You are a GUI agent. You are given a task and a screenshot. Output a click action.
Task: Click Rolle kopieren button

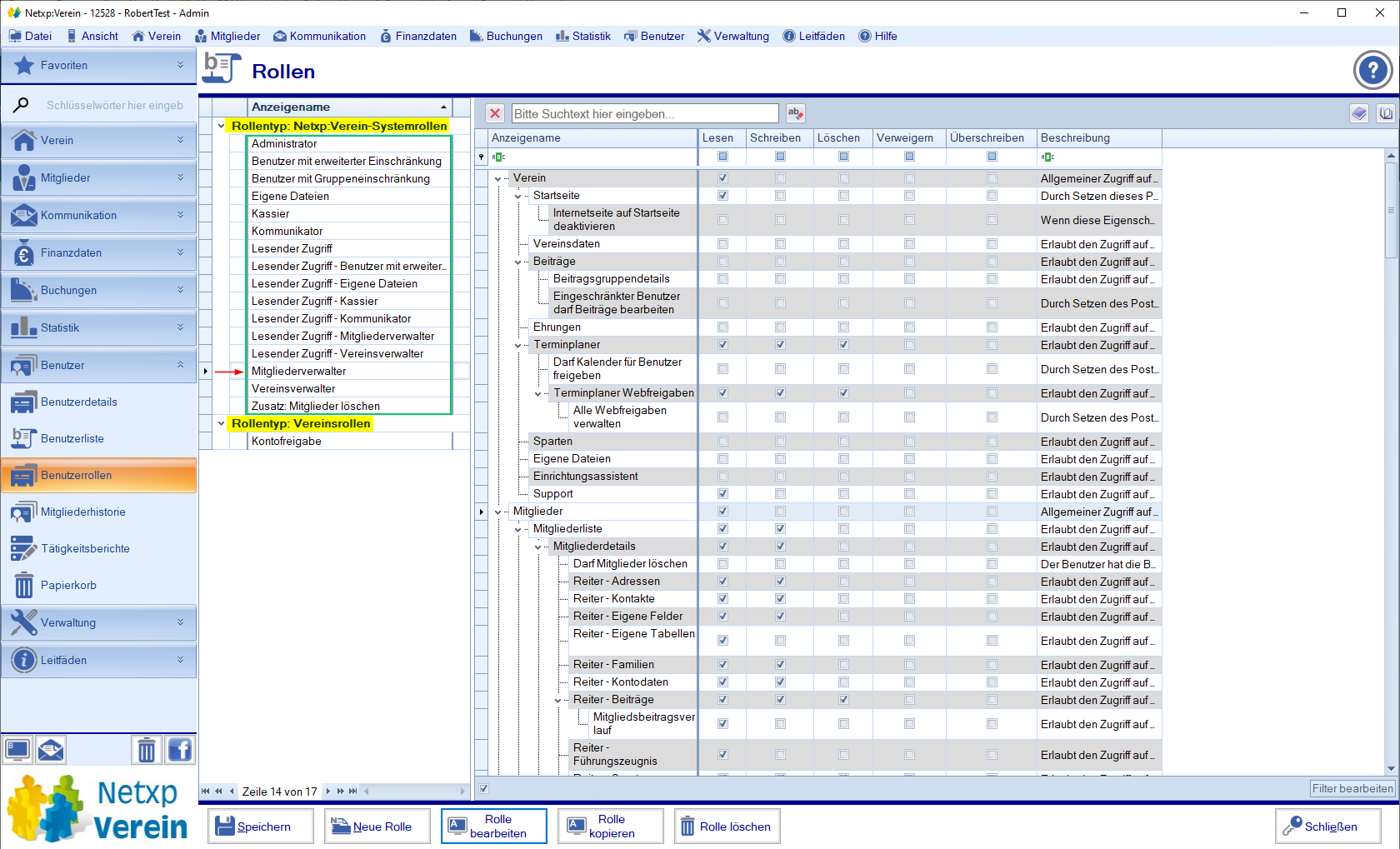click(x=611, y=827)
